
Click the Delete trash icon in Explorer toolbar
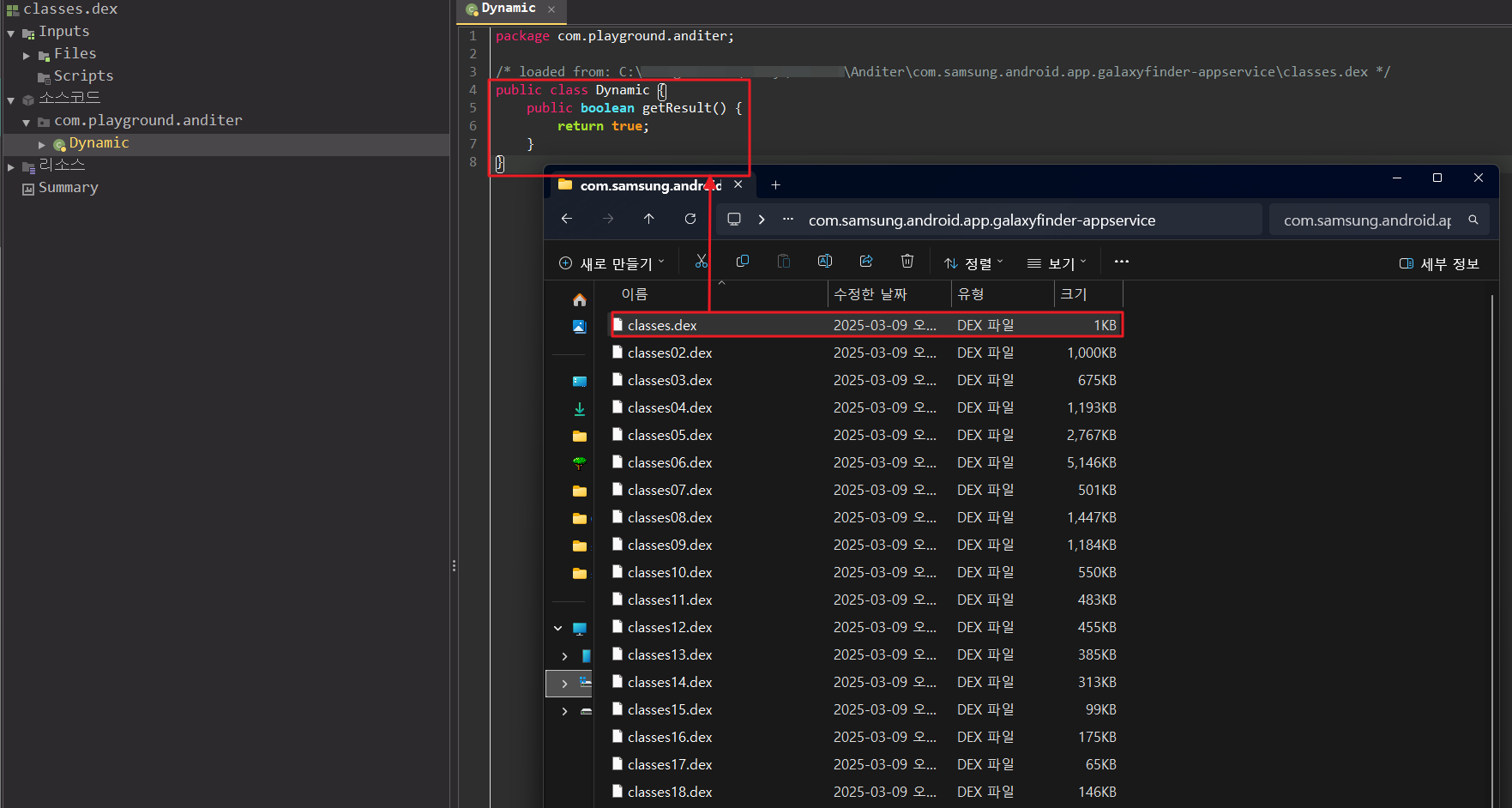point(907,262)
